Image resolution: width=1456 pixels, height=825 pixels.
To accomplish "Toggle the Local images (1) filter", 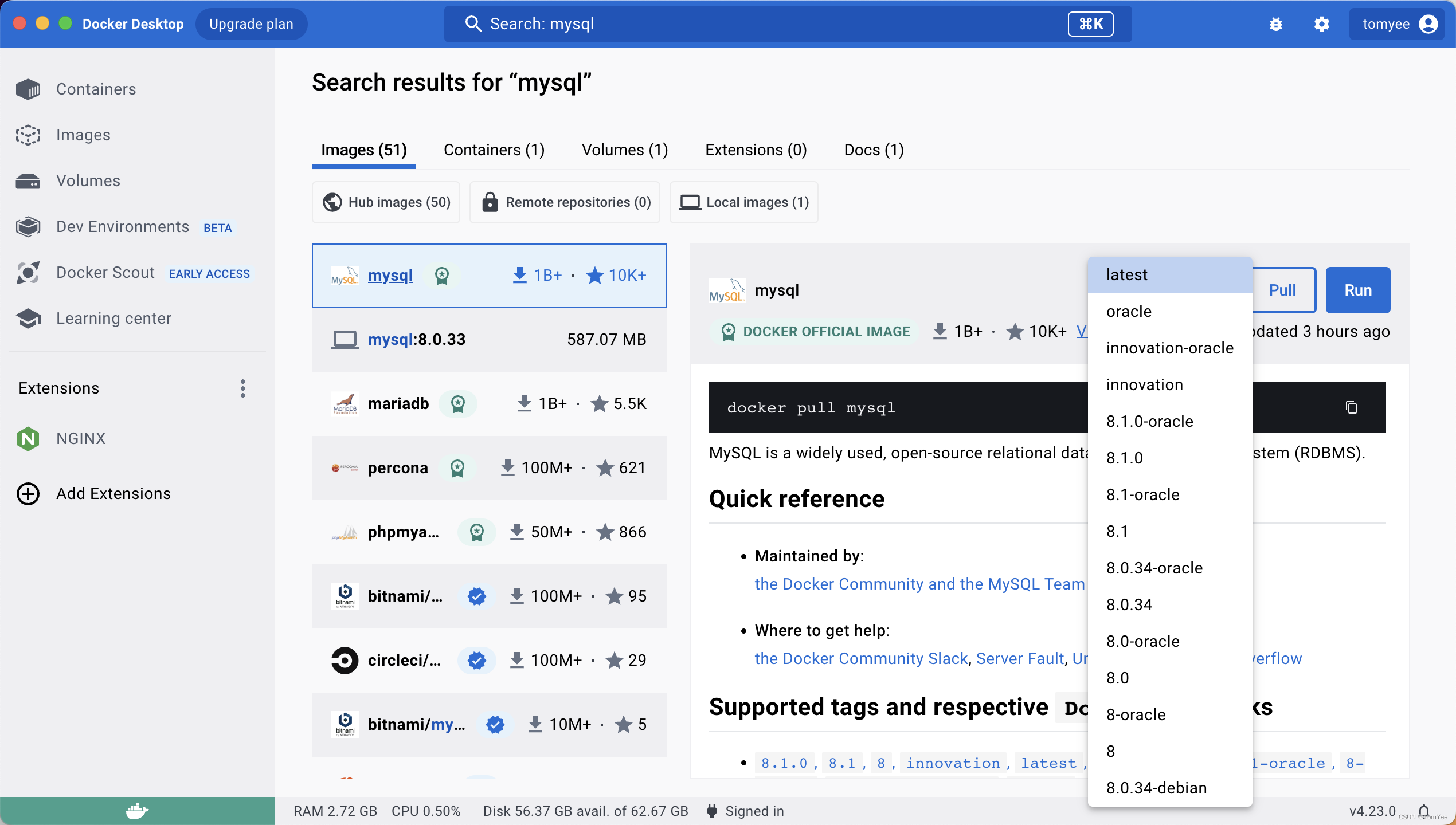I will 743,202.
